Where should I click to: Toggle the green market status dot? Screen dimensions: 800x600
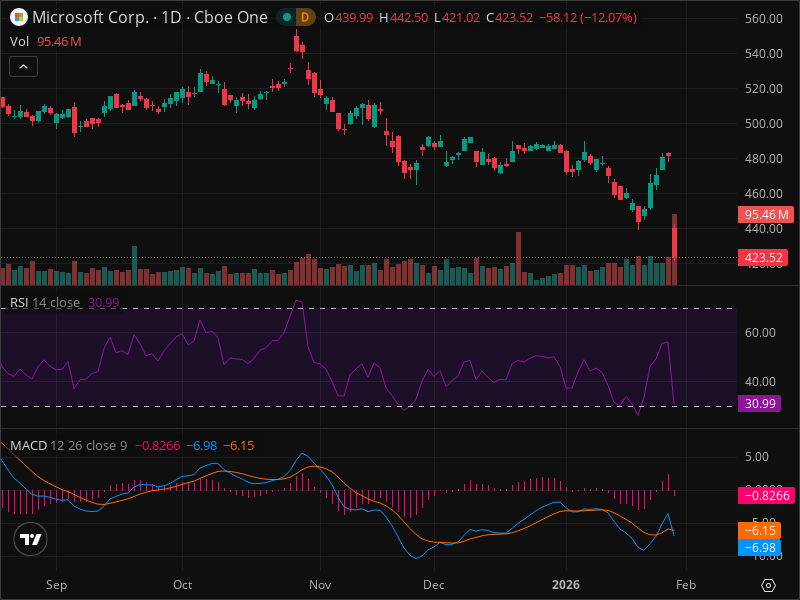point(287,17)
